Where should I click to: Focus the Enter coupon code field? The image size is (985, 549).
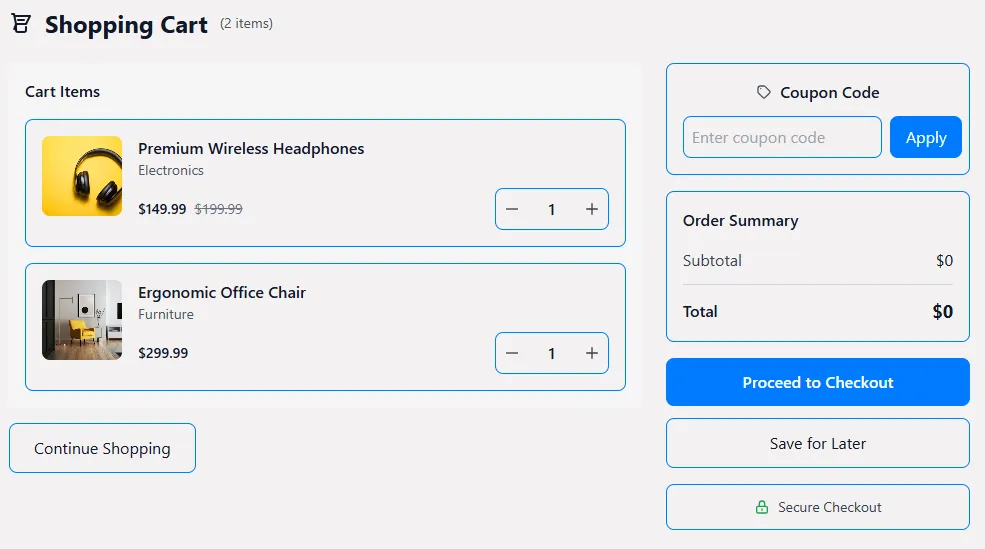pyautogui.click(x=781, y=138)
